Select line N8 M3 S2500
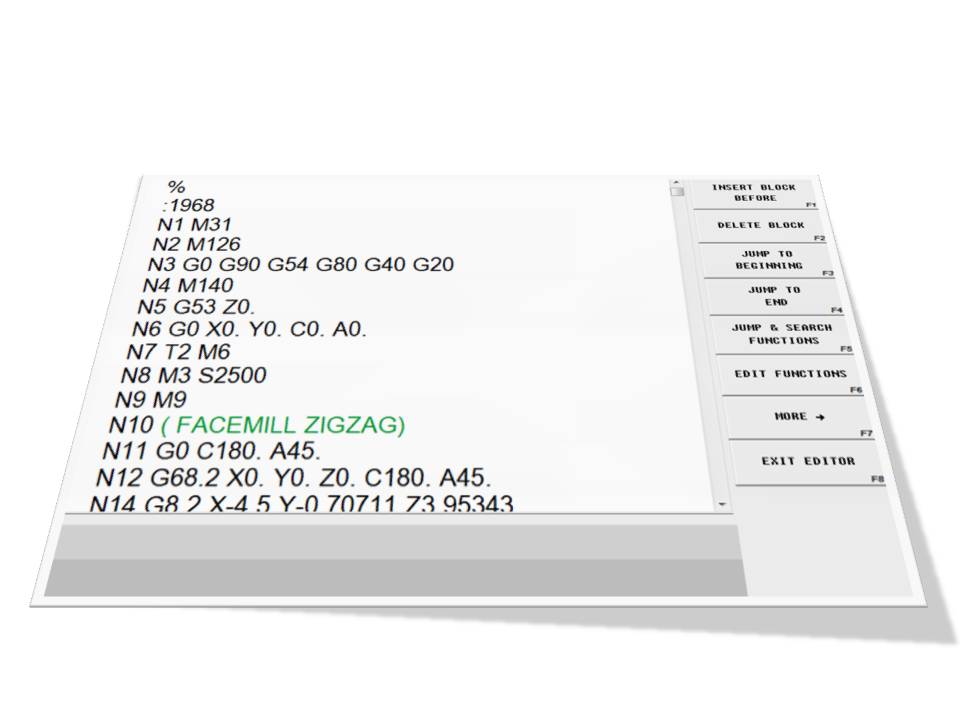The image size is (960, 720). tap(193, 375)
